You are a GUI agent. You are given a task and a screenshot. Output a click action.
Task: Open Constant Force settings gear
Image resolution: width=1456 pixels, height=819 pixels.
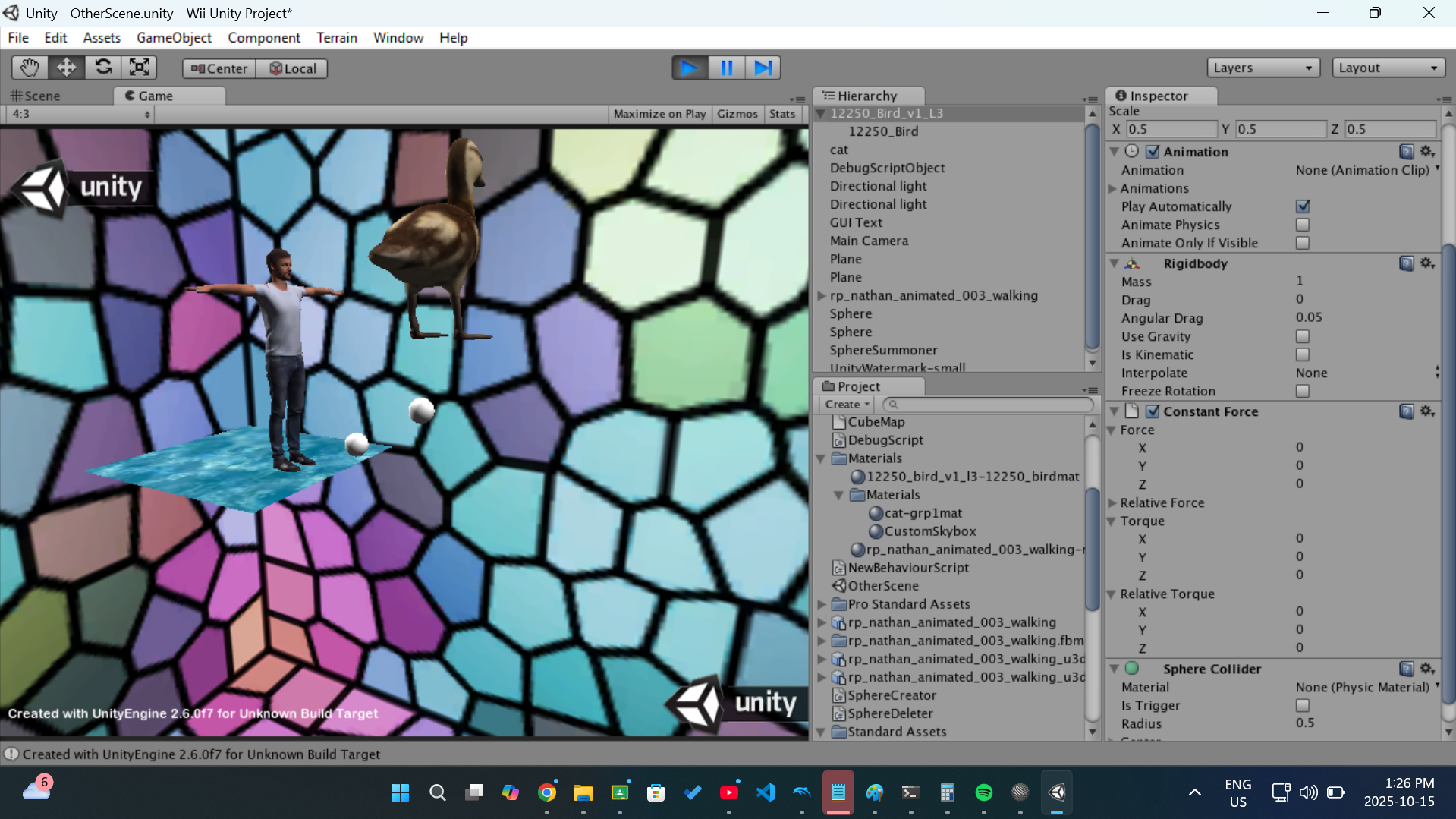[1427, 411]
